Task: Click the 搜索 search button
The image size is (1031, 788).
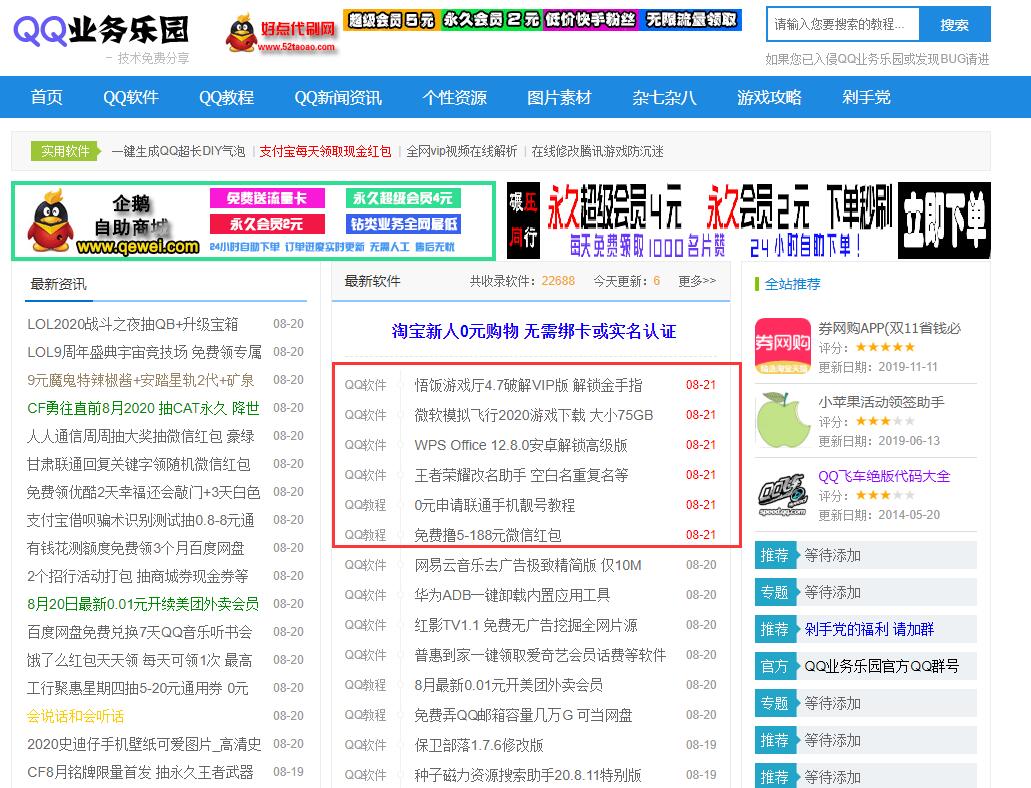Action: coord(955,24)
